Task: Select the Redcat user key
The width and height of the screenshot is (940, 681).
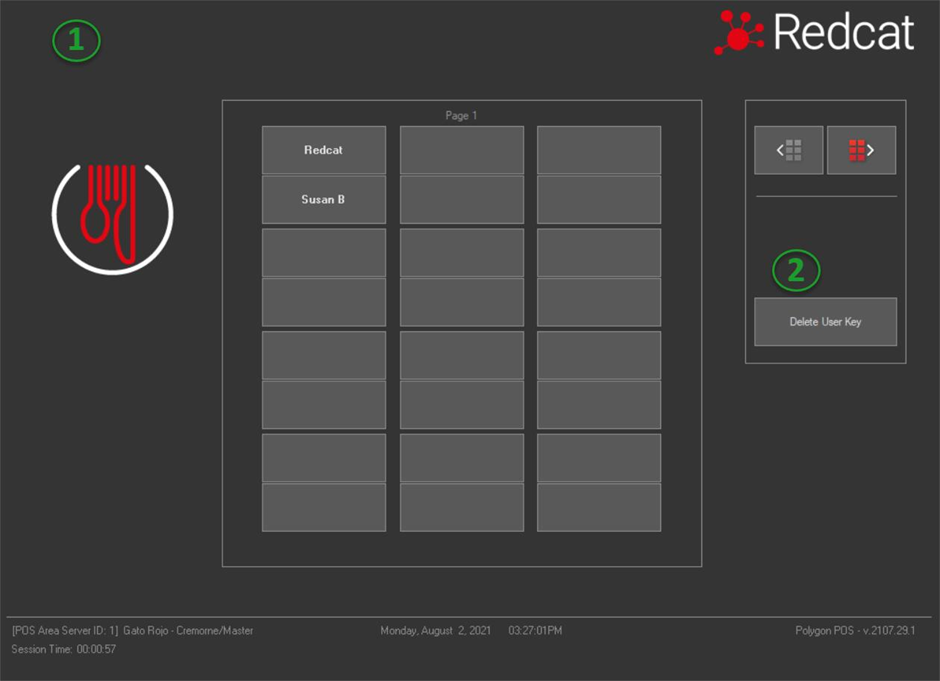Action: pos(324,150)
